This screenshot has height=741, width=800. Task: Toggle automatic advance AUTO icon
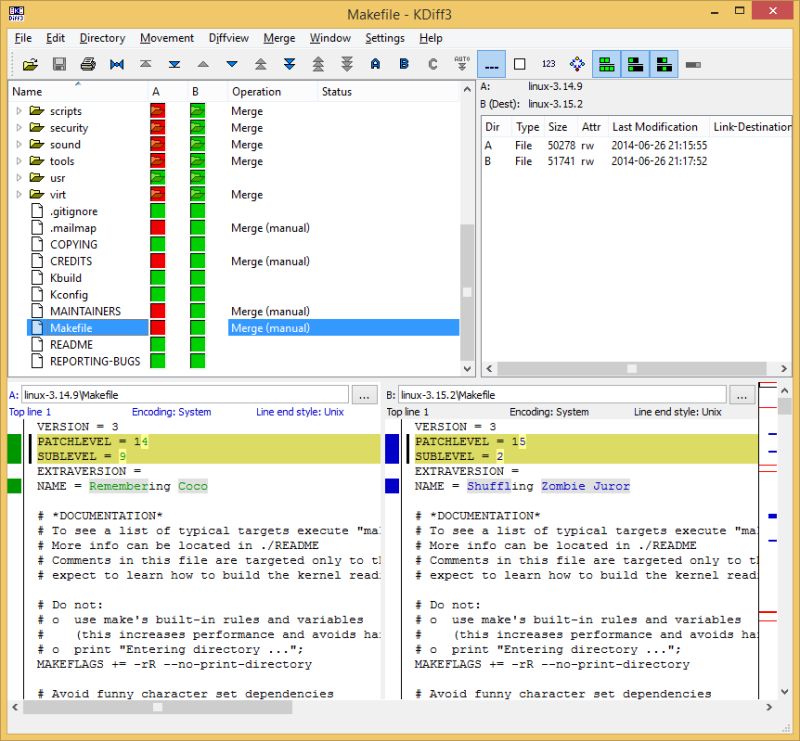tap(462, 64)
